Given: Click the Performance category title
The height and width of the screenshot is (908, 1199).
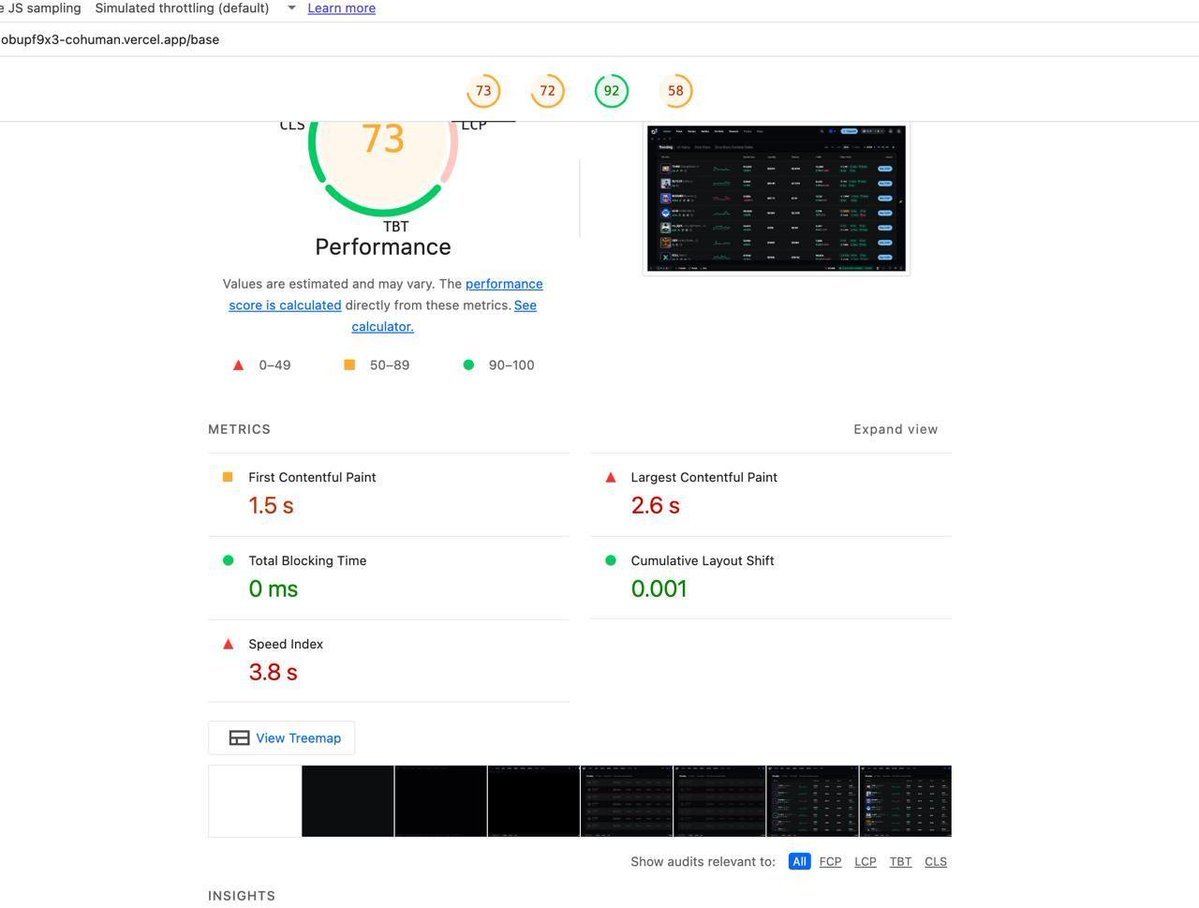Looking at the screenshot, I should point(383,247).
